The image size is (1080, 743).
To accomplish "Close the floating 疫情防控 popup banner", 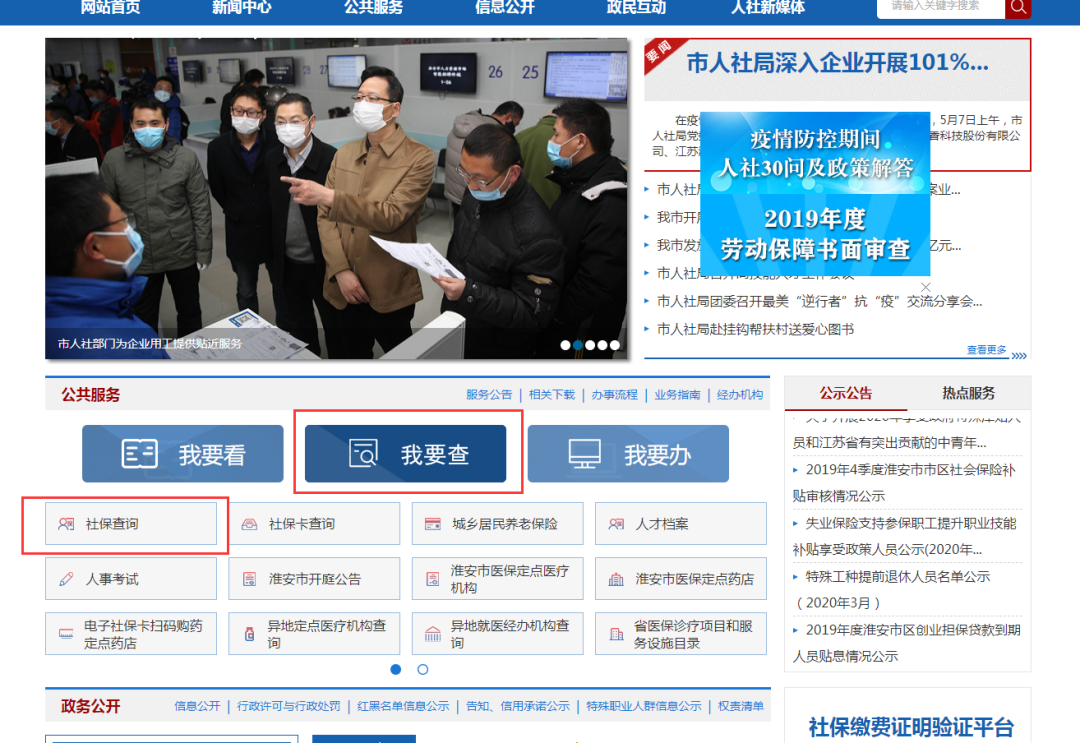I will coord(925,287).
